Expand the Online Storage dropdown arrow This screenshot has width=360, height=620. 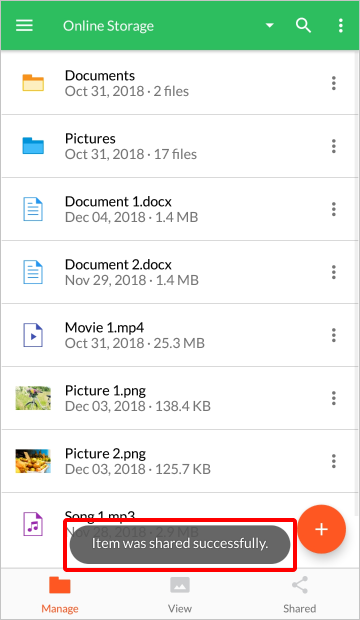click(269, 26)
